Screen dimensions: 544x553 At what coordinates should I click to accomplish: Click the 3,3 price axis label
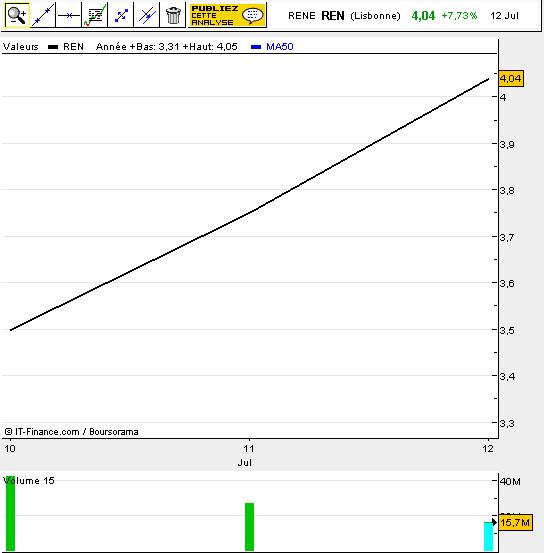point(507,423)
